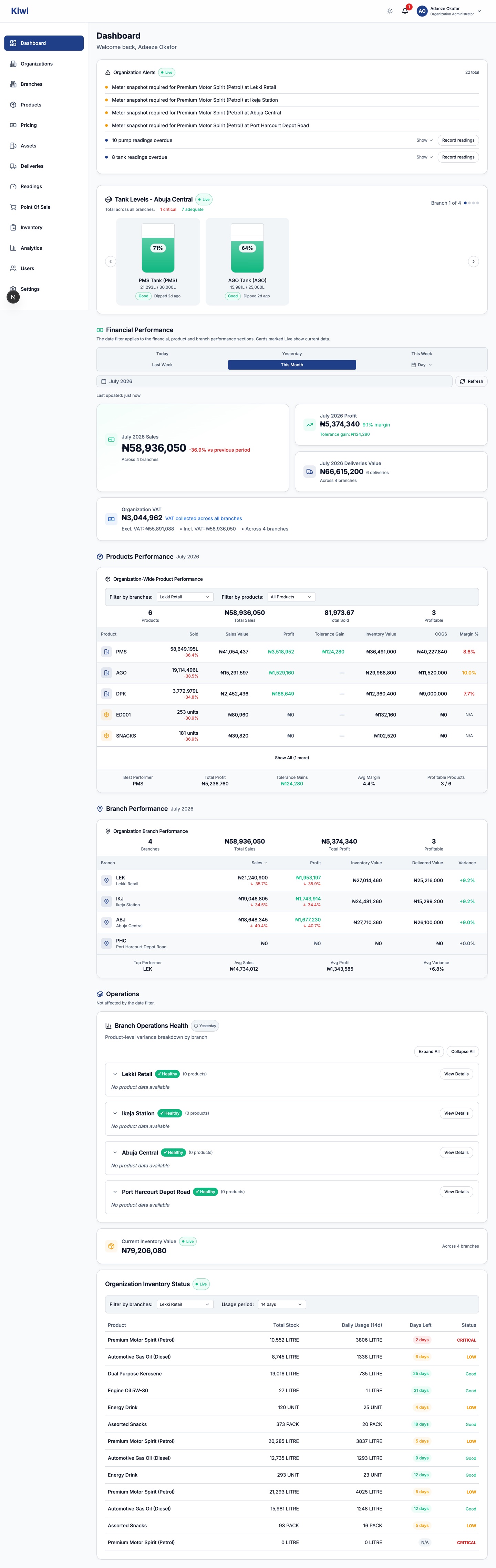Click the July 2026 Deliveries truck icon

tap(310, 472)
